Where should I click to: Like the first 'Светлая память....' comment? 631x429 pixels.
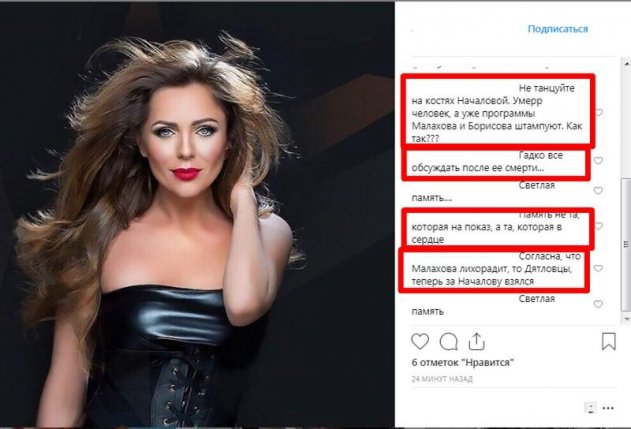pyautogui.click(x=598, y=190)
